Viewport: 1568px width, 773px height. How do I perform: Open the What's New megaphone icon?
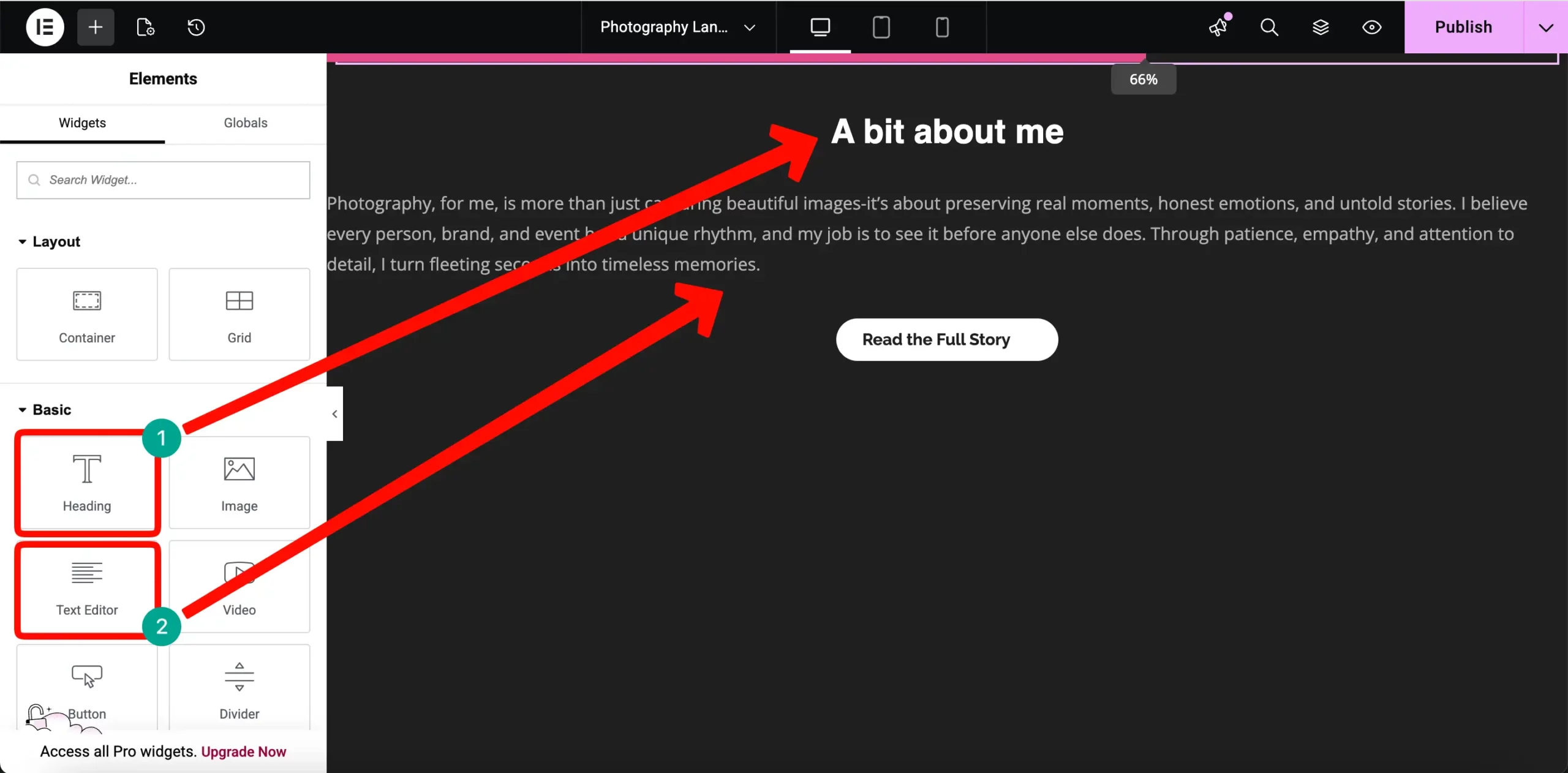1218,27
